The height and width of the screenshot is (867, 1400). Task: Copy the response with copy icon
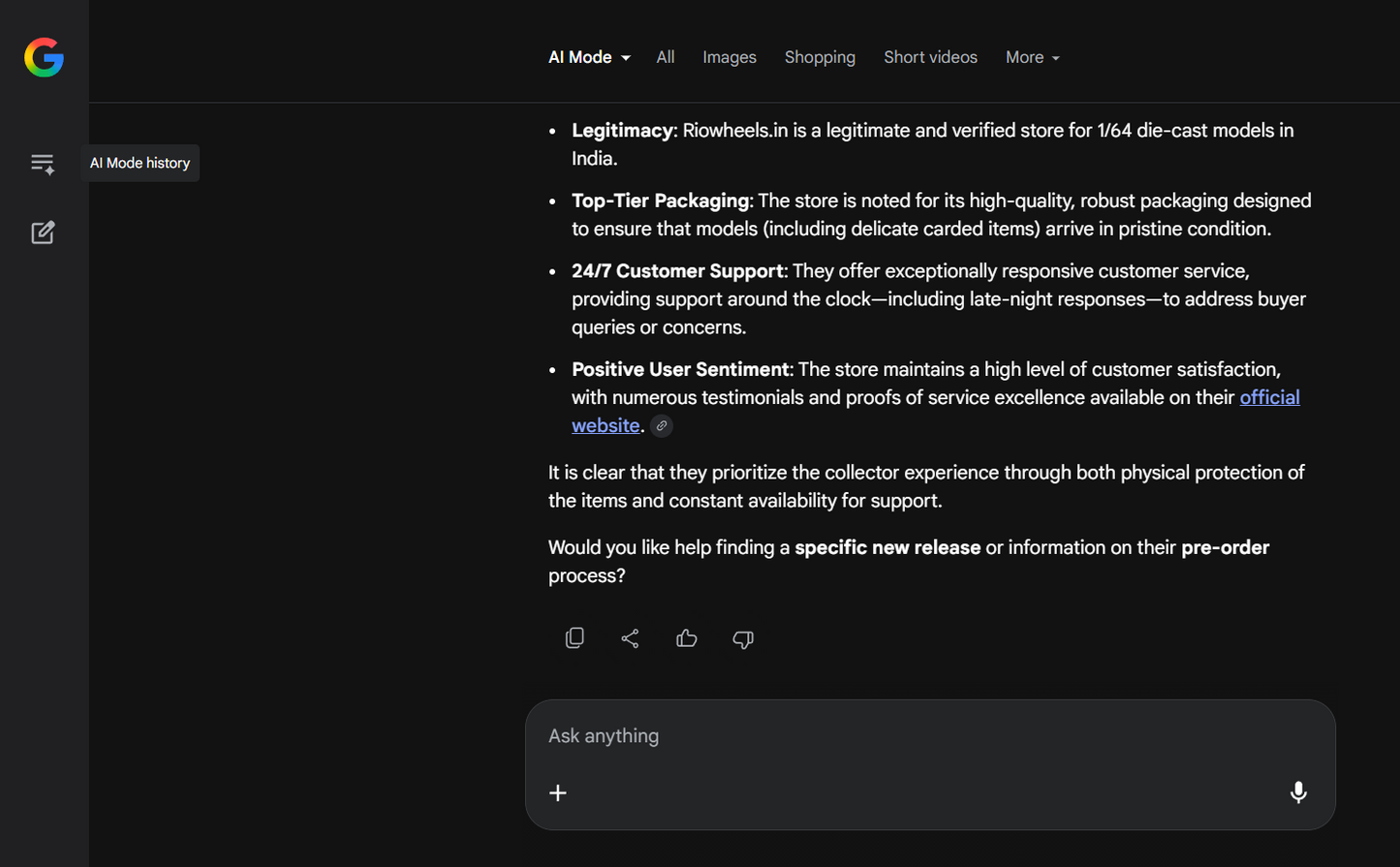click(x=575, y=638)
